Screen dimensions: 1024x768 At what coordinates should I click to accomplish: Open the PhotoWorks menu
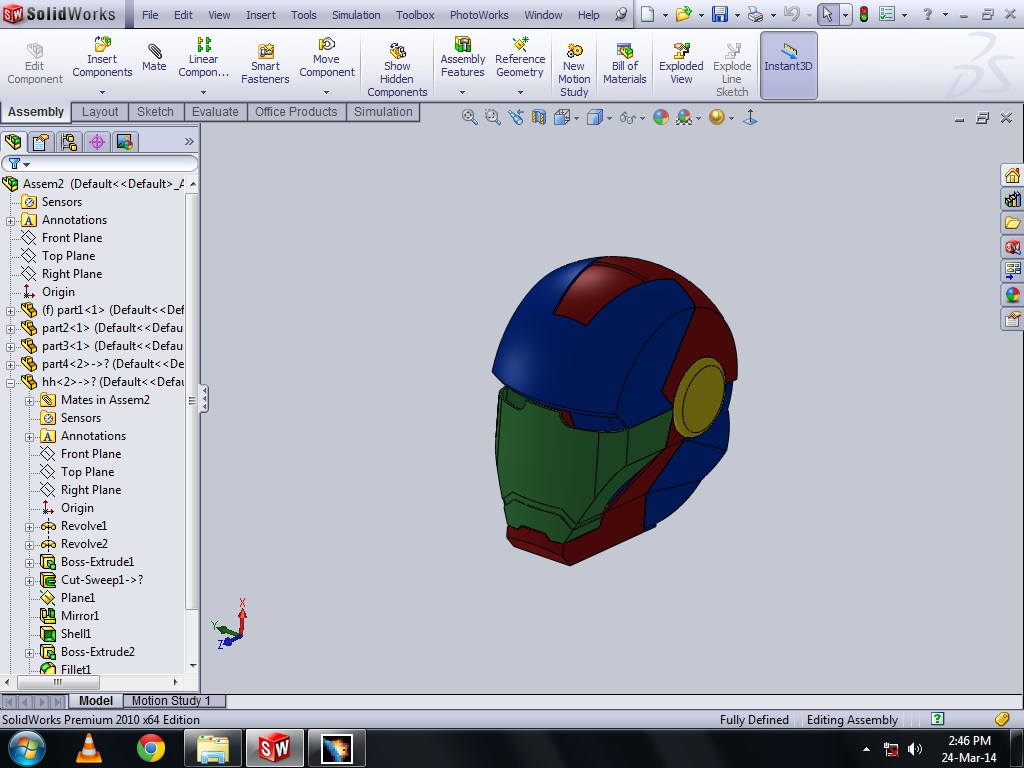479,15
